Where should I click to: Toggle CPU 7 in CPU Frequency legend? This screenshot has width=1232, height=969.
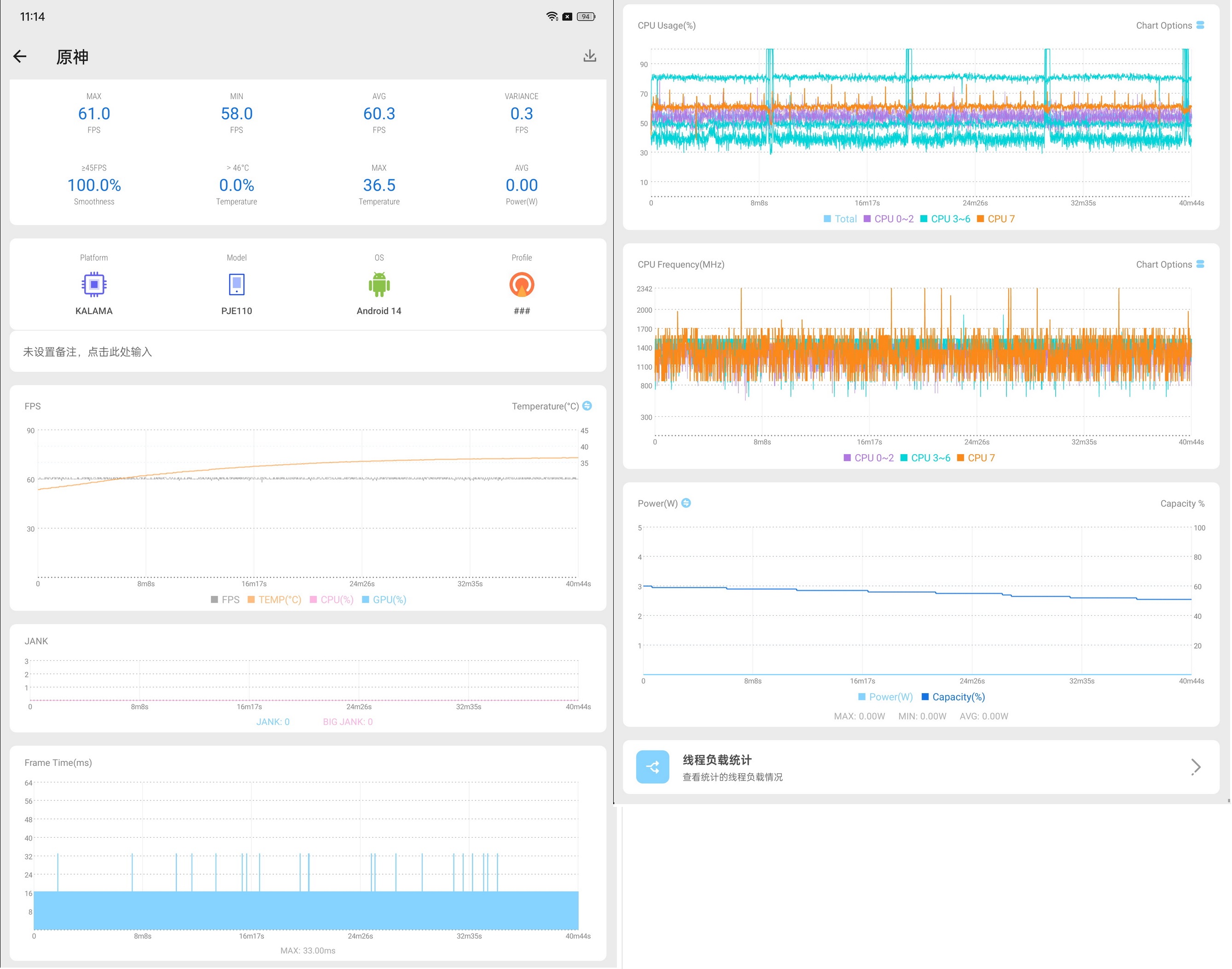(x=976, y=458)
